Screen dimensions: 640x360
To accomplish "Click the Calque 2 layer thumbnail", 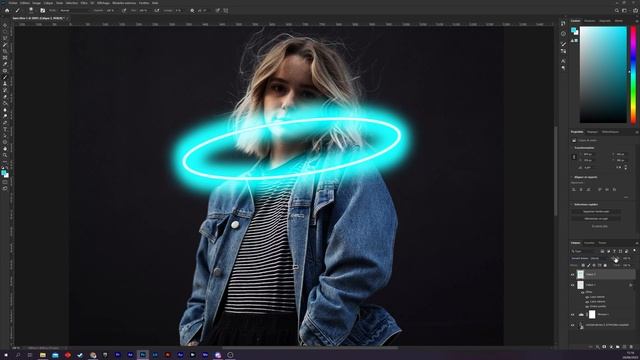I will (580, 274).
